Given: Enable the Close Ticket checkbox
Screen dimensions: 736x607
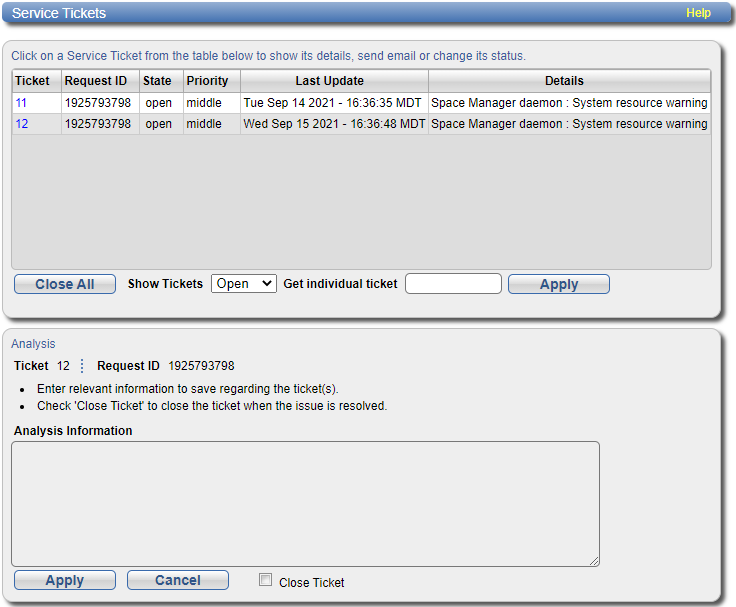Looking at the screenshot, I should click(x=265, y=580).
